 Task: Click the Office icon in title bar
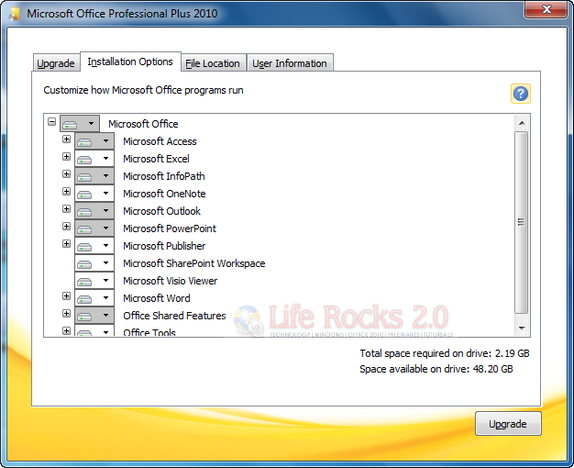15,14
